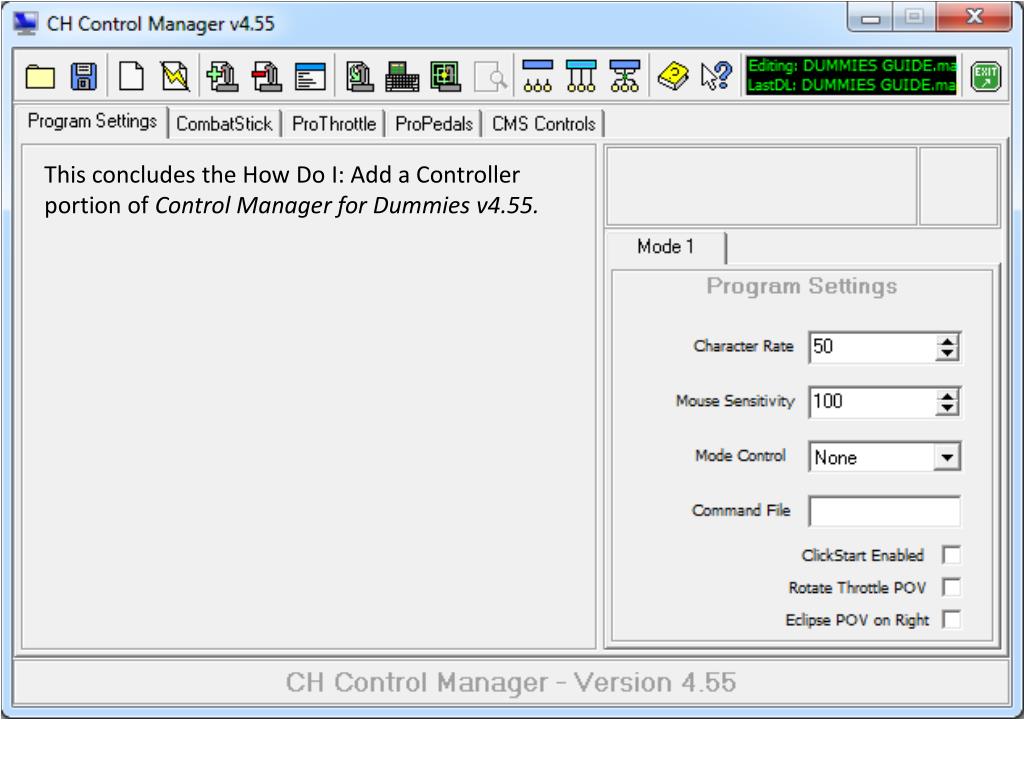Click the Command File text box
Screen dimensions: 1024x768
[884, 511]
